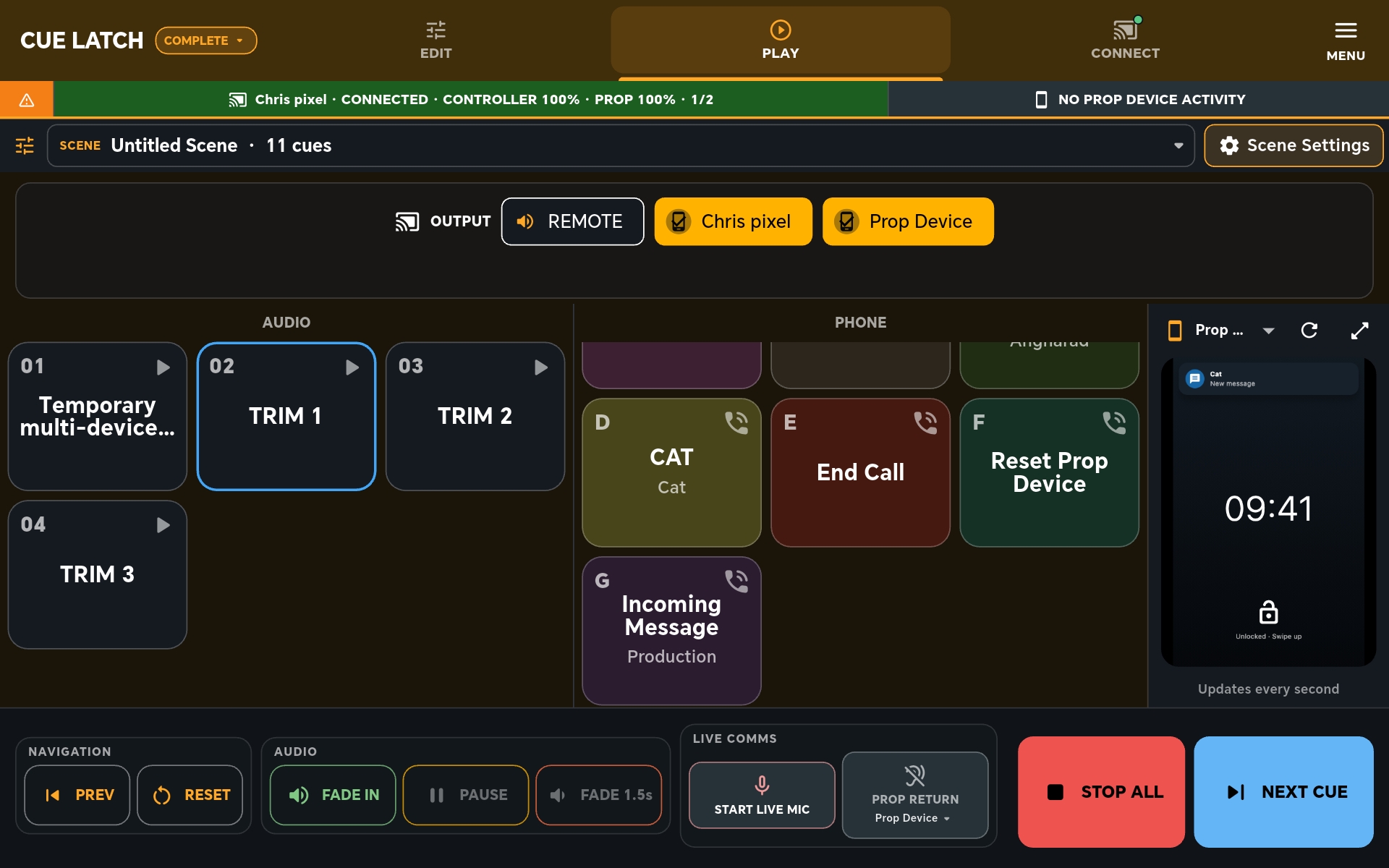Viewport: 1389px width, 868px height.
Task: Expand the prop preview to fullscreen
Action: [x=1359, y=331]
